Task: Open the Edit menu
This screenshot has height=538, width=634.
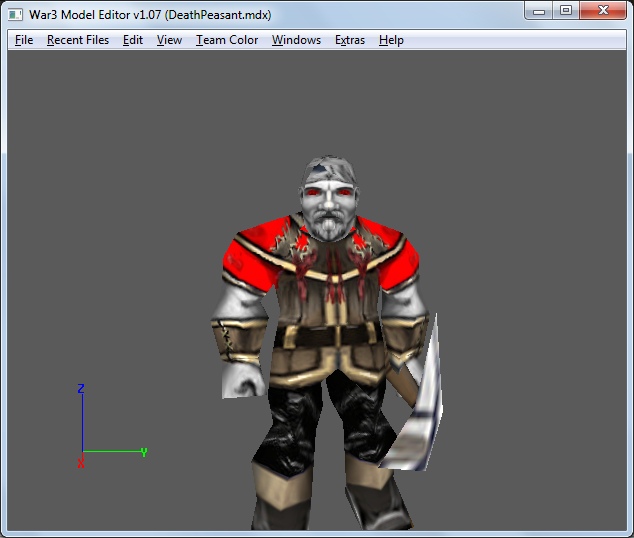Action: (133, 40)
